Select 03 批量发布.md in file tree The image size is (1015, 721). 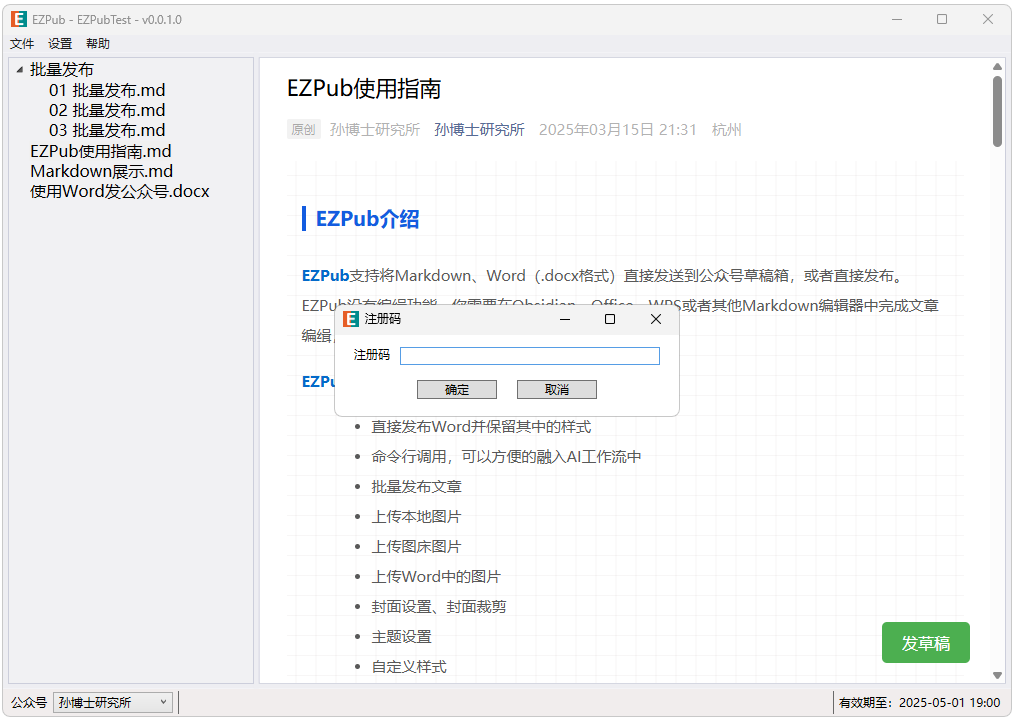pyautogui.click(x=107, y=130)
